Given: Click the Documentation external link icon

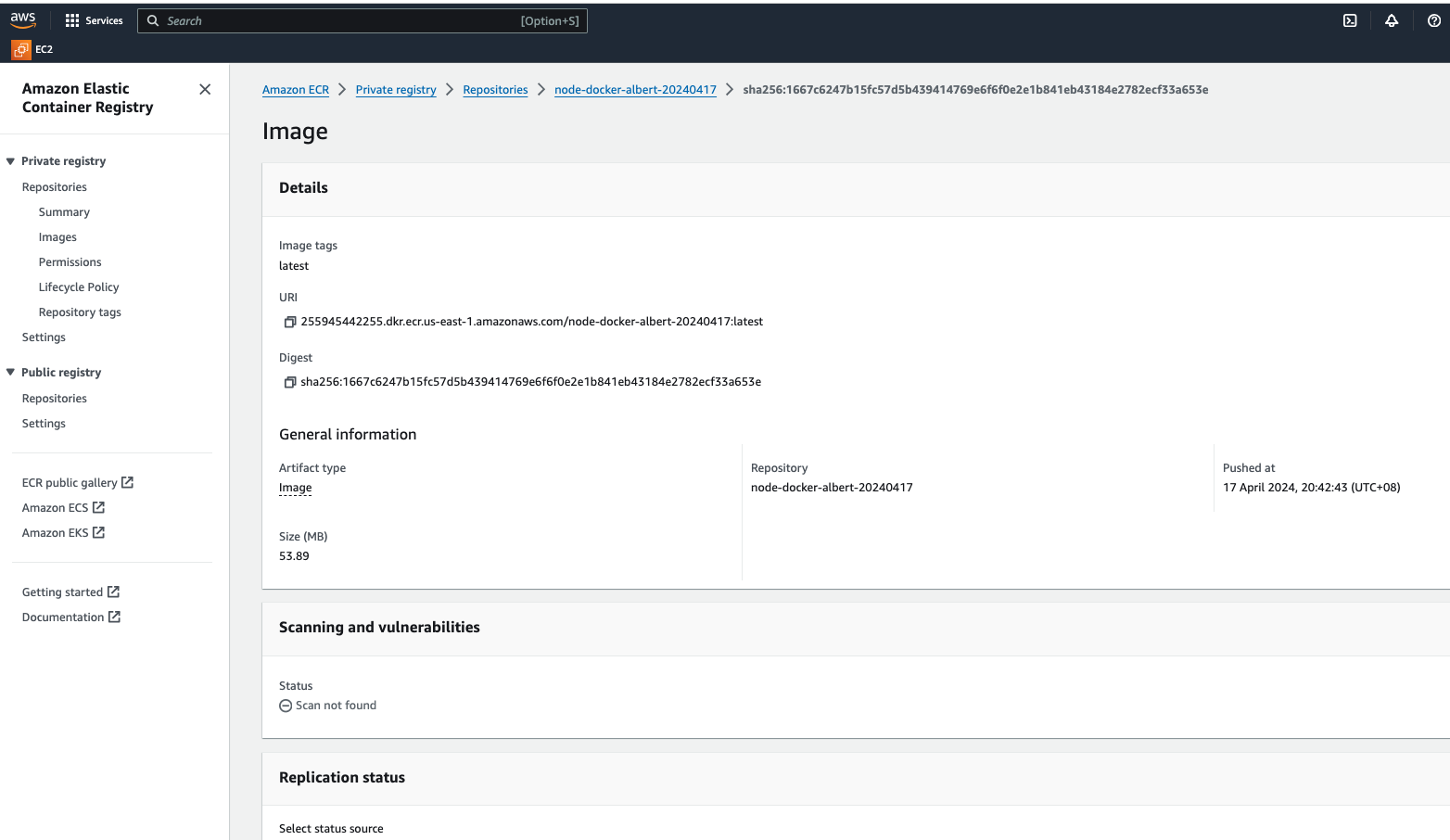Looking at the screenshot, I should (114, 617).
